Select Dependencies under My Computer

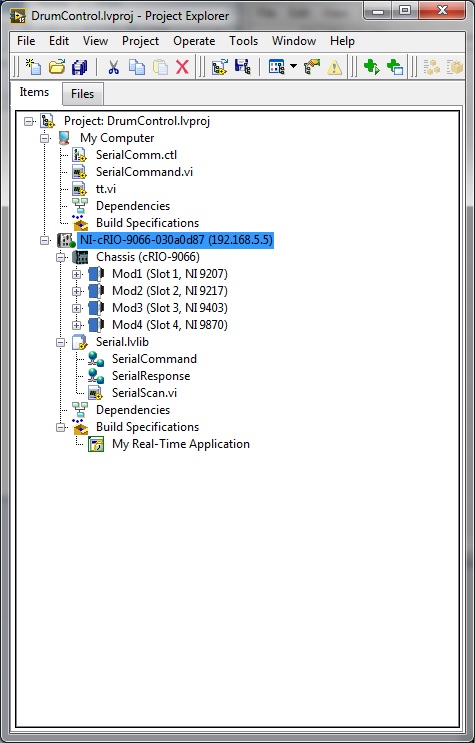click(x=133, y=206)
